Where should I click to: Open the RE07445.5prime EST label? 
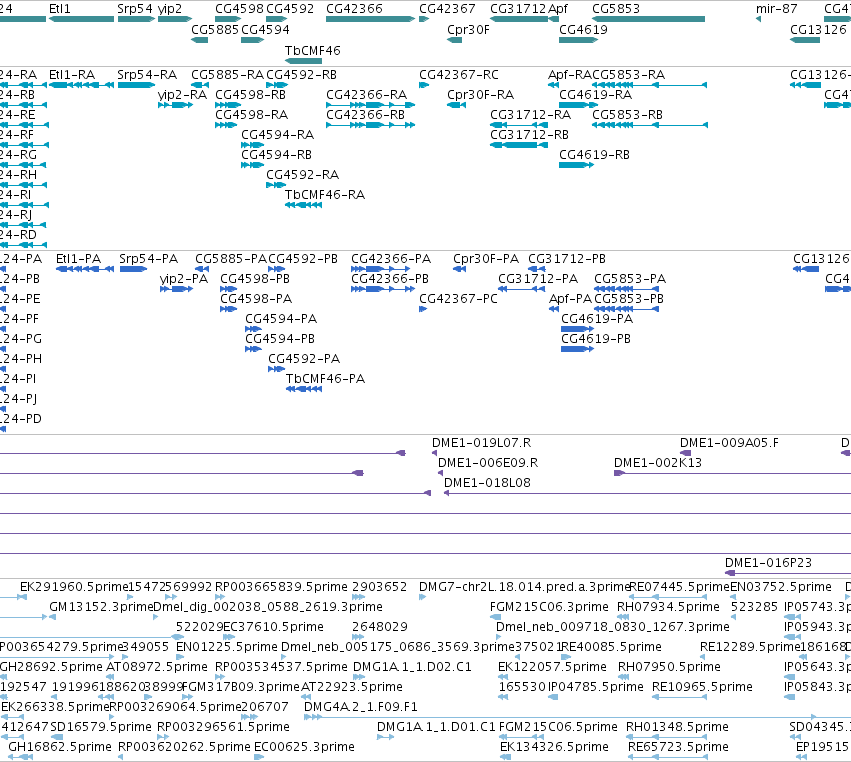[x=679, y=587]
